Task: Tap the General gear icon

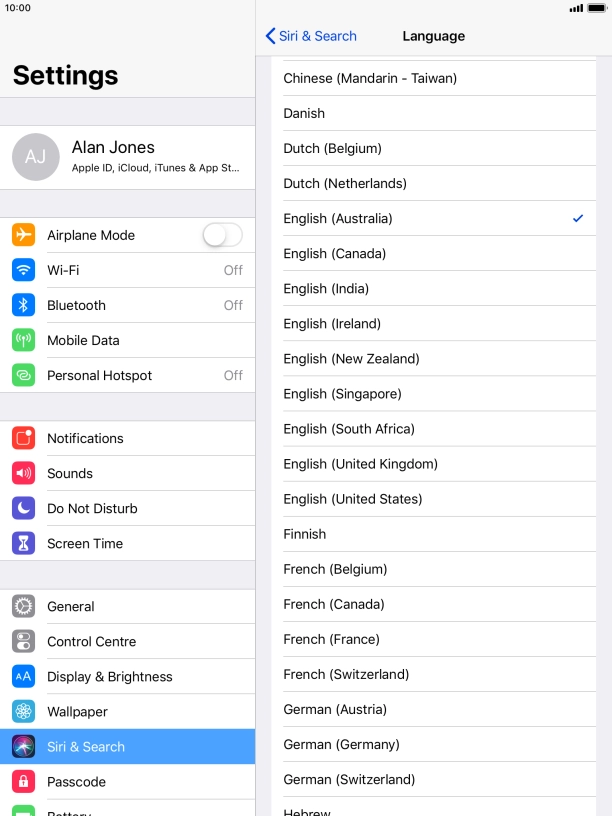Action: click(23, 606)
